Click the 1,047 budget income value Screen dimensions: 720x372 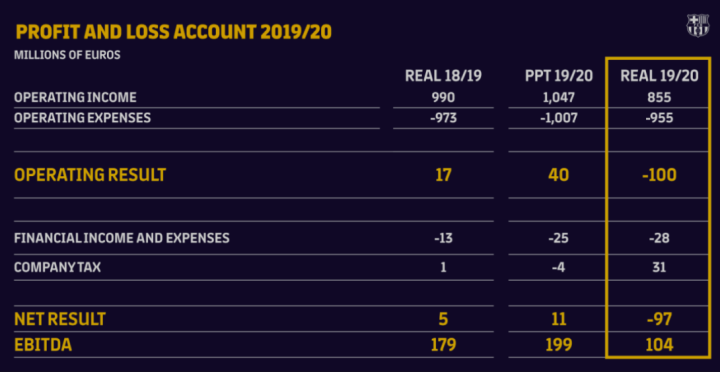[x=559, y=97]
